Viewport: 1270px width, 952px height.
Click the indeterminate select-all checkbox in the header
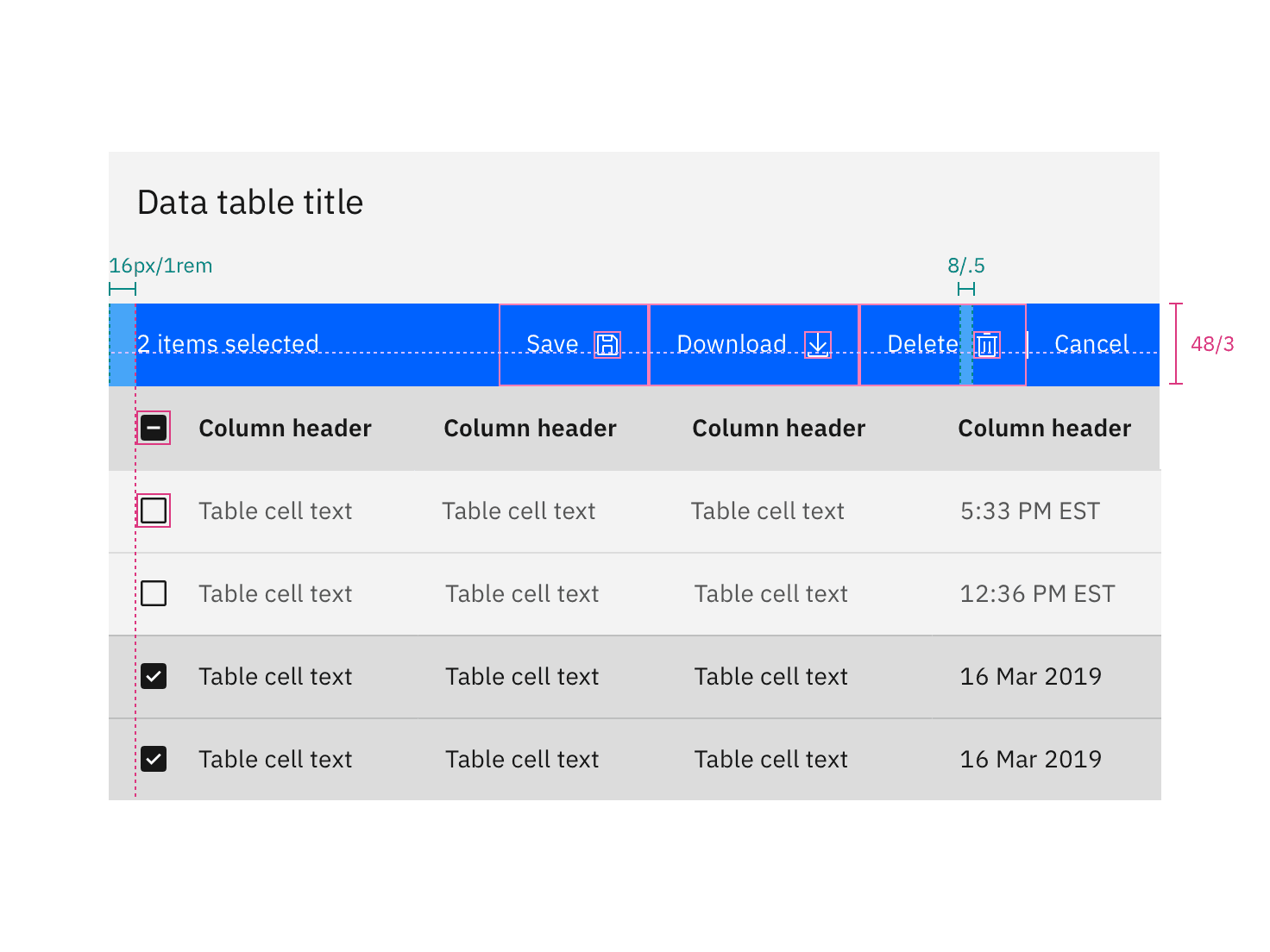[154, 428]
